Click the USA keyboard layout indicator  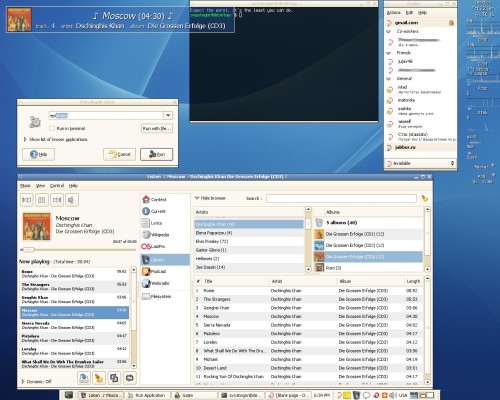(403, 395)
